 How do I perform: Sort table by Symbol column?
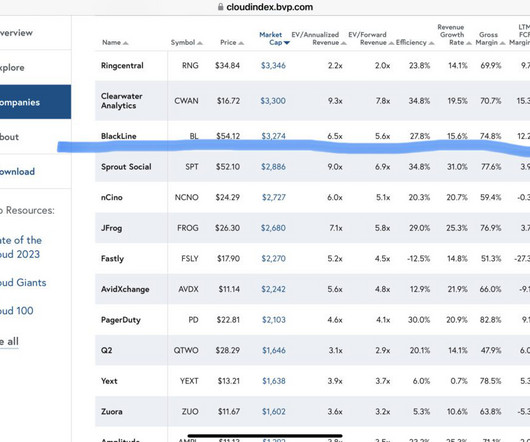coord(187,43)
